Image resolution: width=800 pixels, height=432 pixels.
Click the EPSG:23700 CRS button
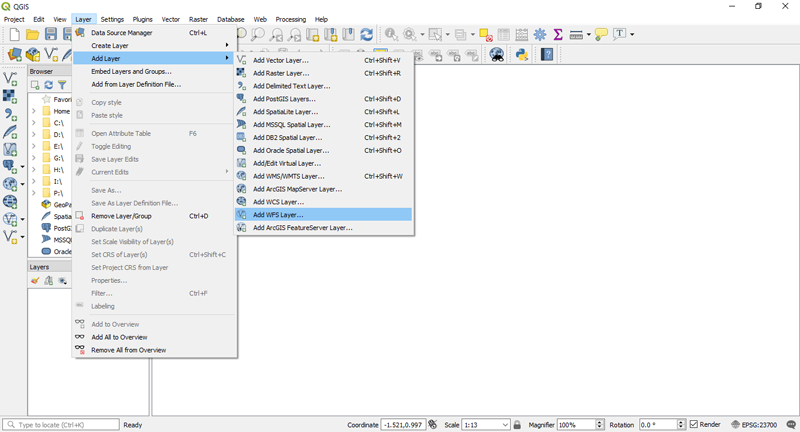(x=755, y=424)
